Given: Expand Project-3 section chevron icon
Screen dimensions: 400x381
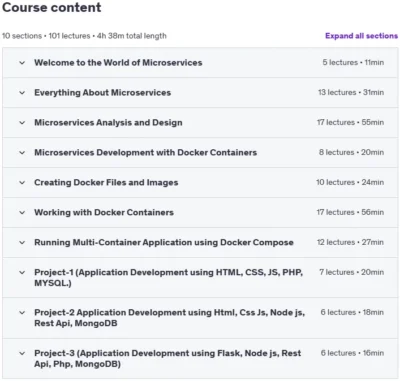Looking at the screenshot, I should point(22,353).
